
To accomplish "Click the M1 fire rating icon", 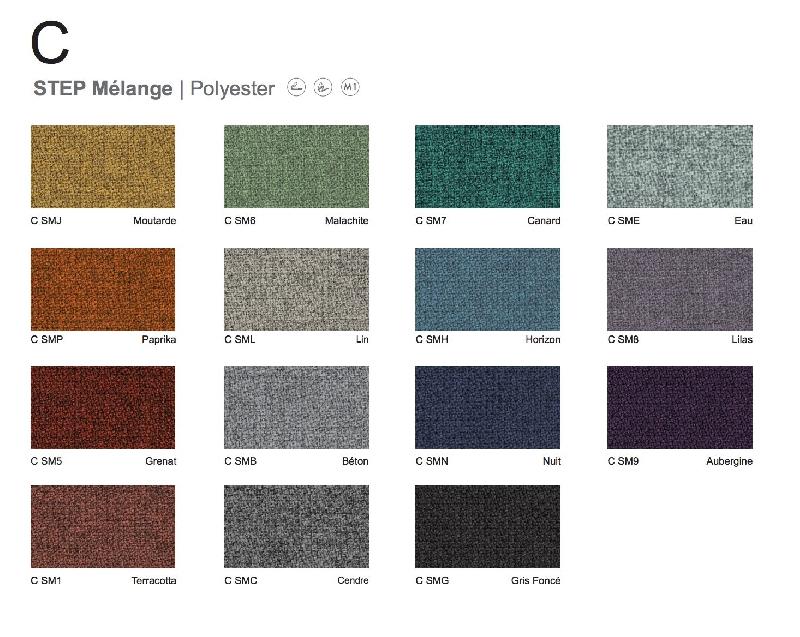I will pos(350,88).
